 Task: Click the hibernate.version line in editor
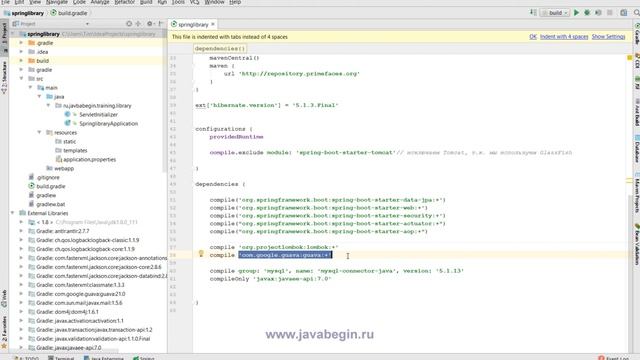pyautogui.click(x=267, y=105)
